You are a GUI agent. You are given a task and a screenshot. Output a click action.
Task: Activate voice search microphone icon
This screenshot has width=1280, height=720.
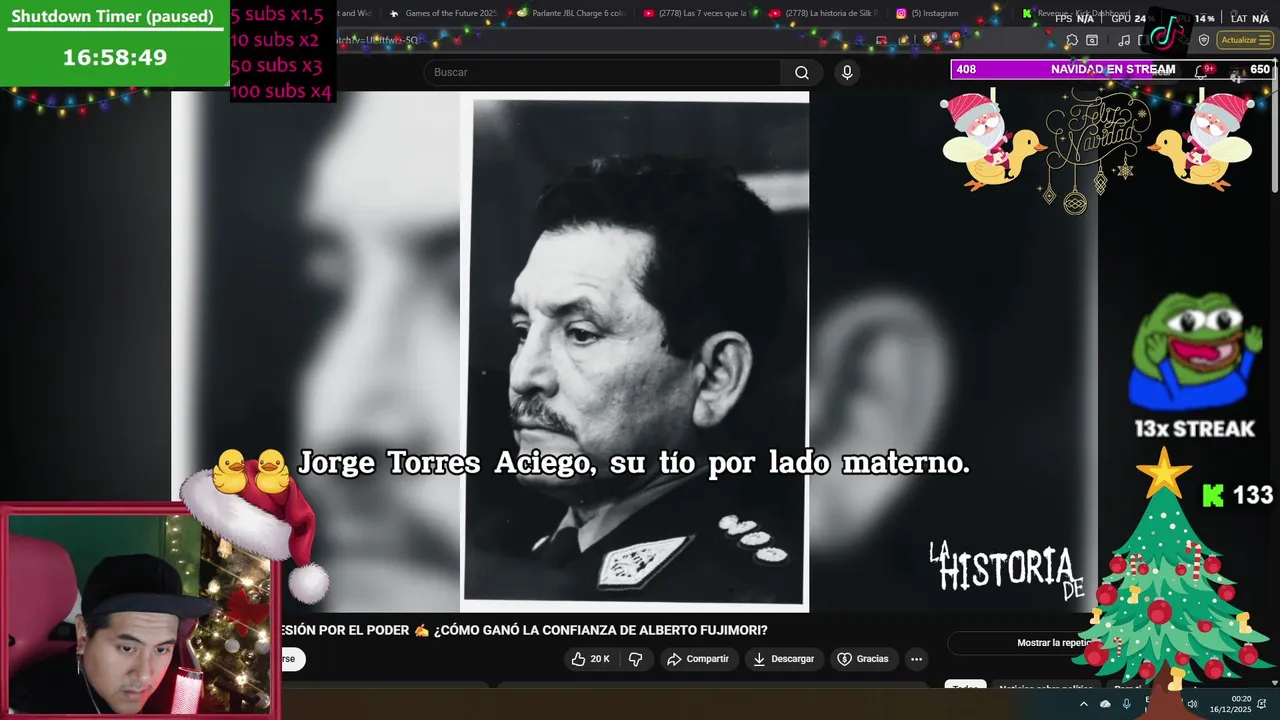(847, 72)
